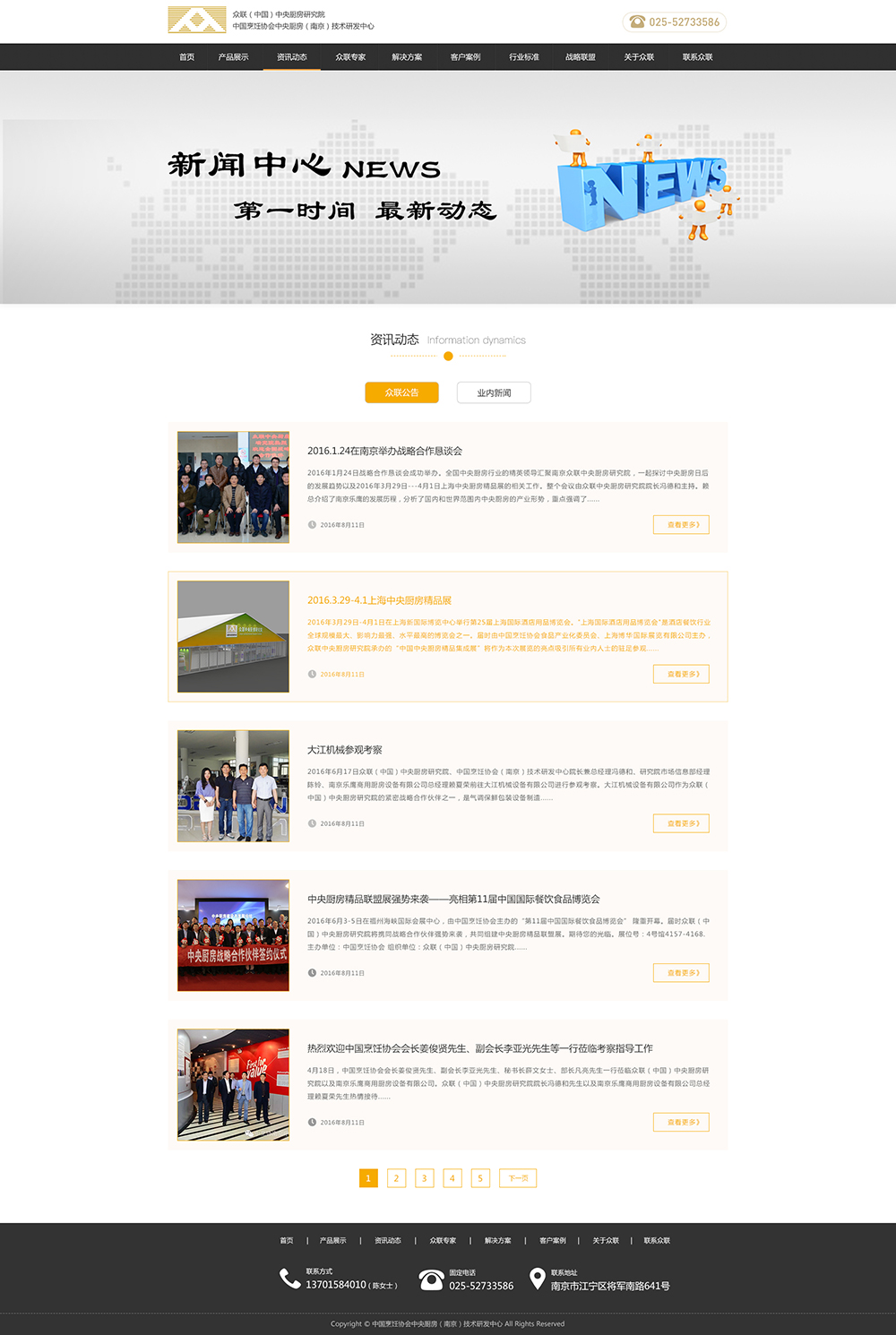Open article 中央厨房精品联盟展强势来袭

point(453,899)
